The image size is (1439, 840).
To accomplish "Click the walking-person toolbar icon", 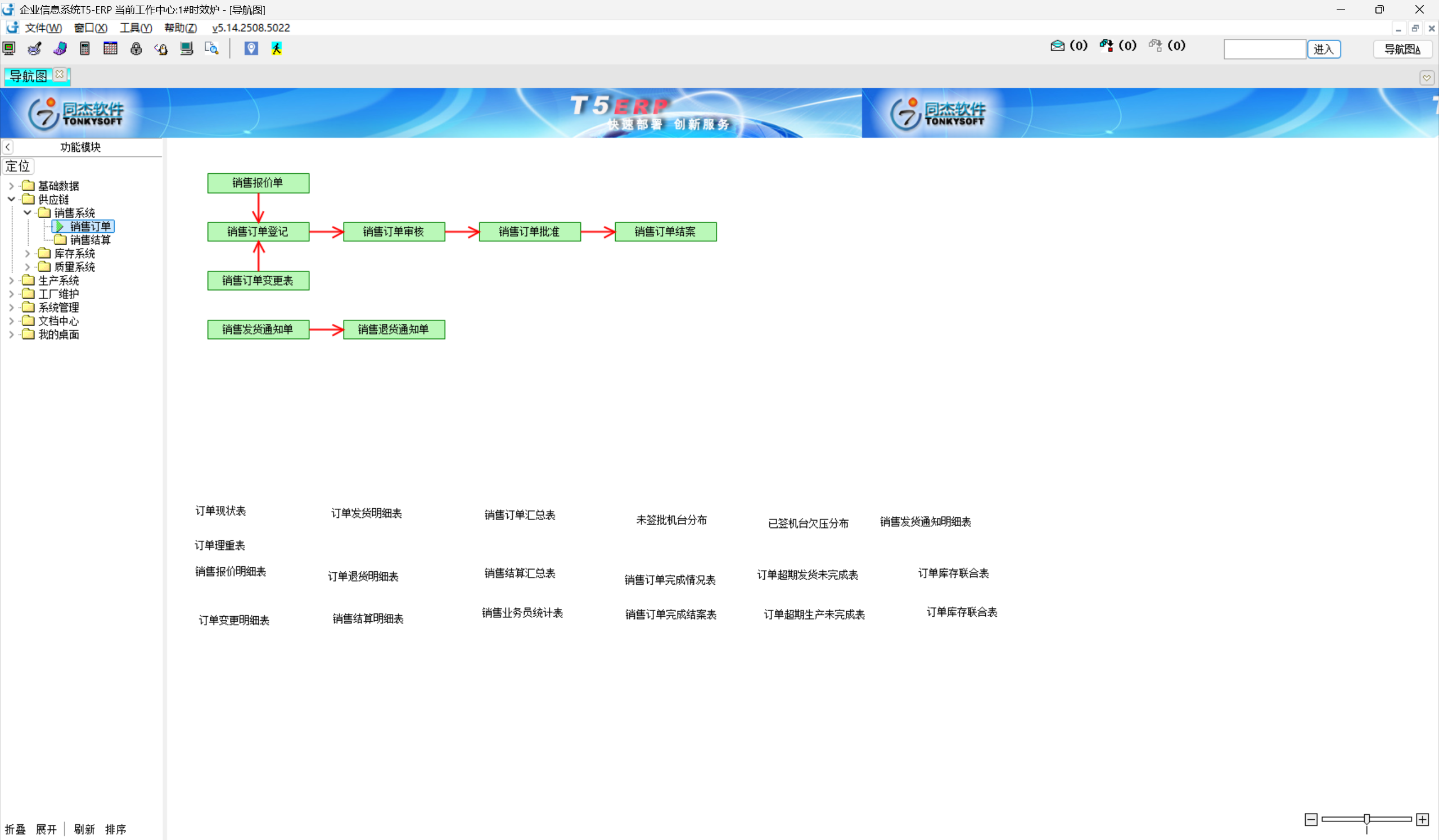I will click(x=276, y=48).
